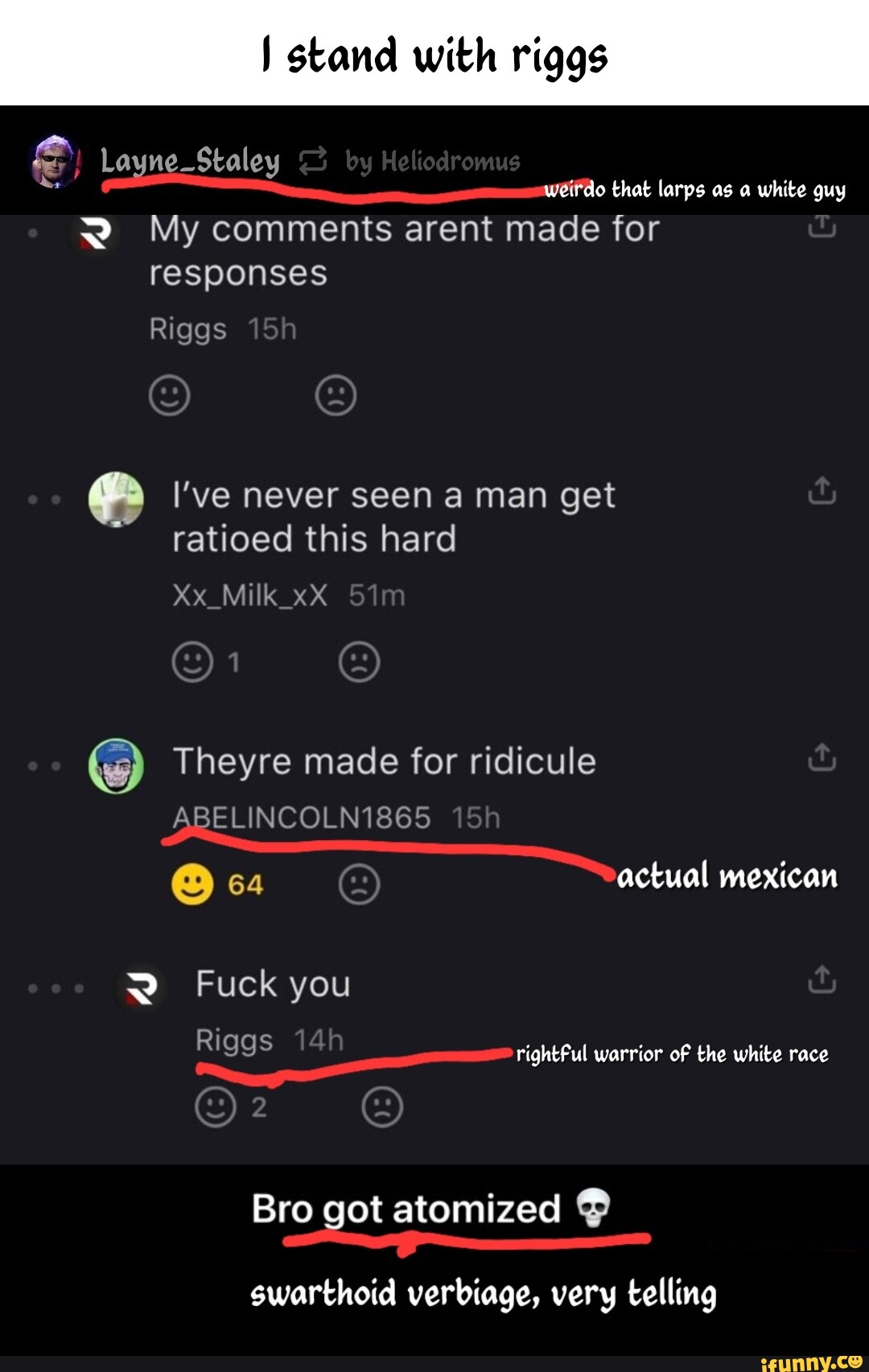Open Xx_Milk_xX's milk glass avatar
This screenshot has width=869, height=1372.
[x=116, y=500]
